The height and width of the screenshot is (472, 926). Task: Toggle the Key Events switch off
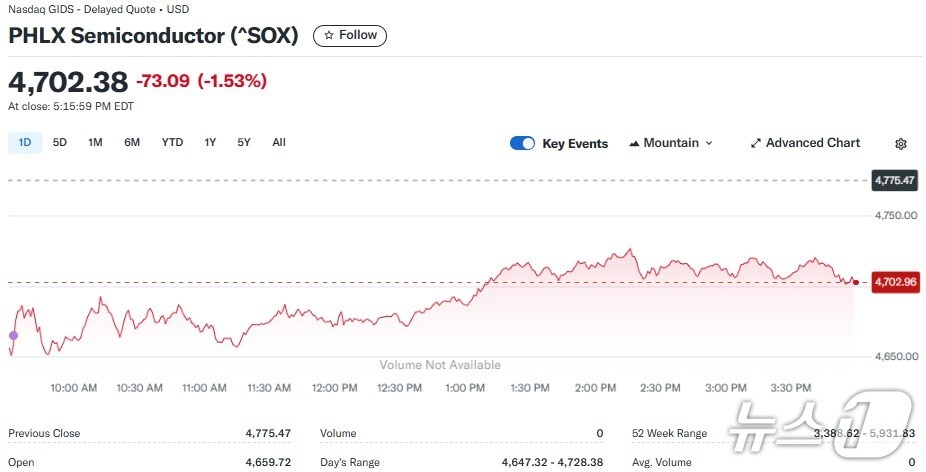point(522,143)
